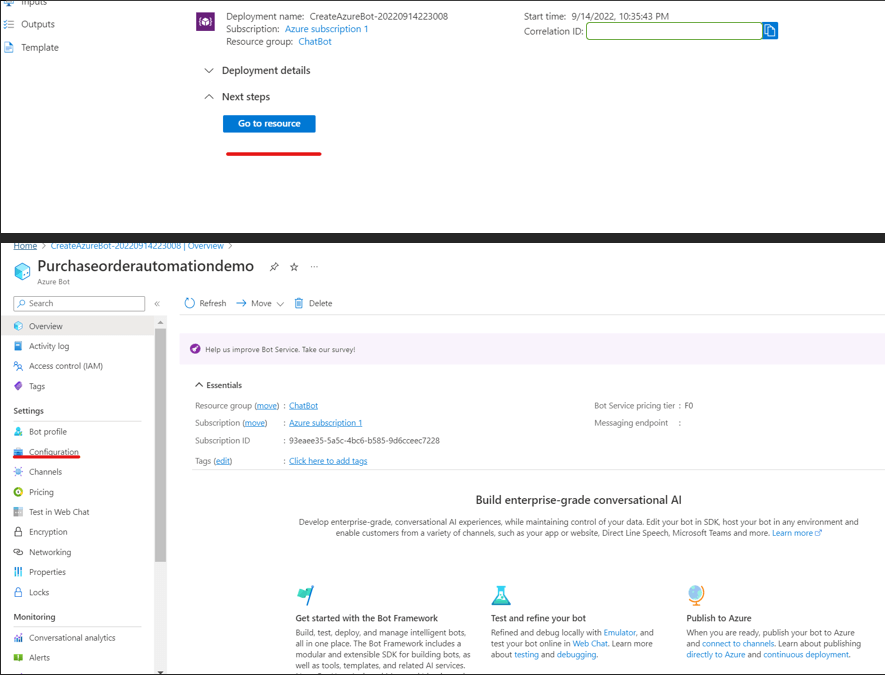
Task: Open the more options ellipsis menu
Action: pos(314,266)
